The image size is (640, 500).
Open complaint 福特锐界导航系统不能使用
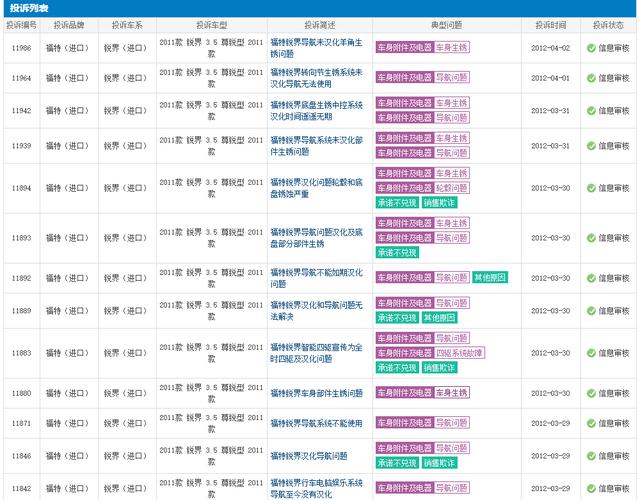click(x=316, y=424)
